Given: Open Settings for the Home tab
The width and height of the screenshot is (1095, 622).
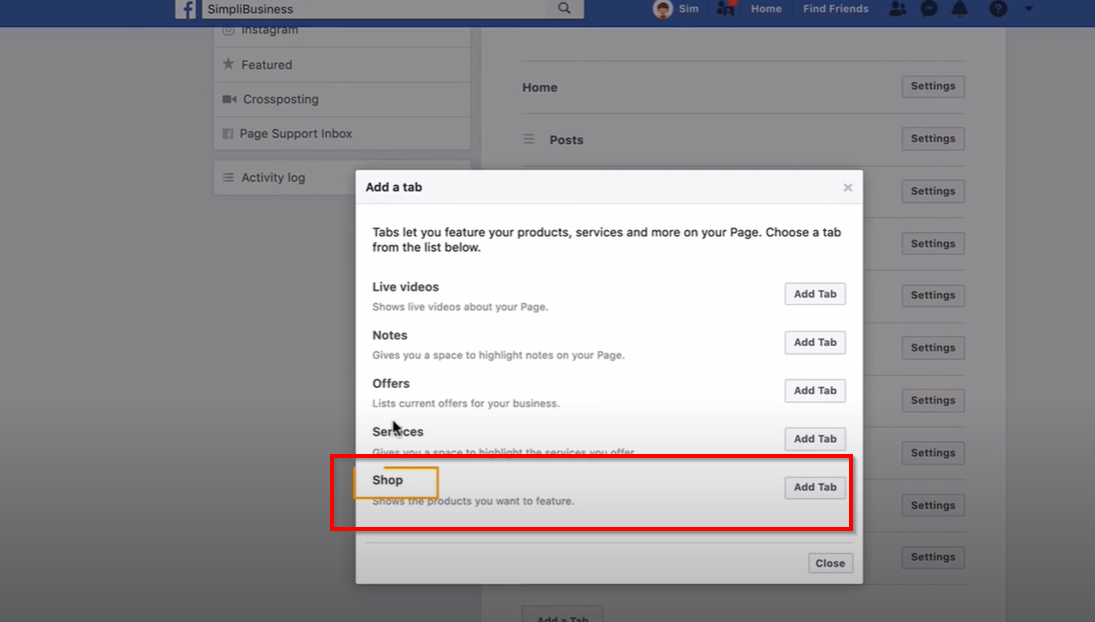Looking at the screenshot, I should pyautogui.click(x=933, y=86).
